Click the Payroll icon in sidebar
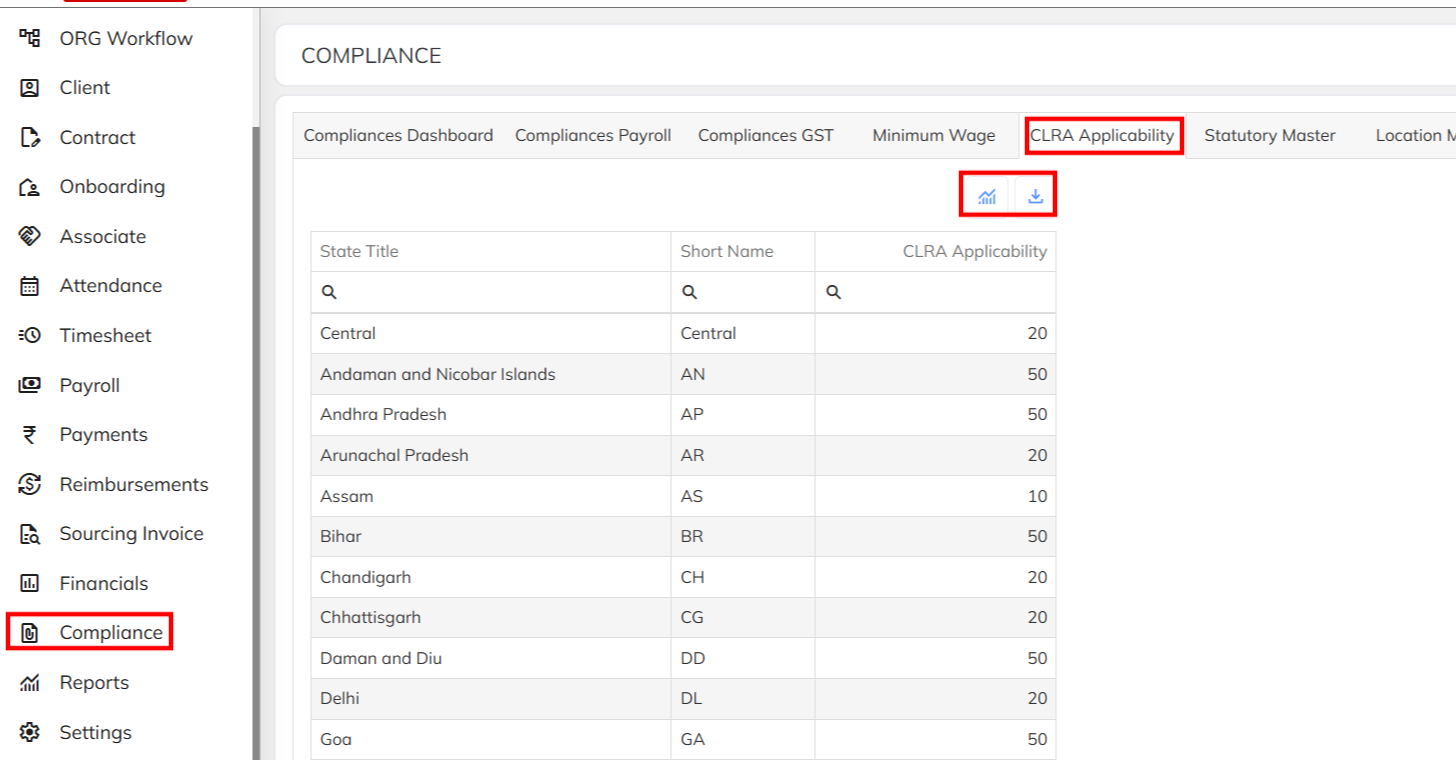The height and width of the screenshot is (760, 1456). pyautogui.click(x=30, y=385)
